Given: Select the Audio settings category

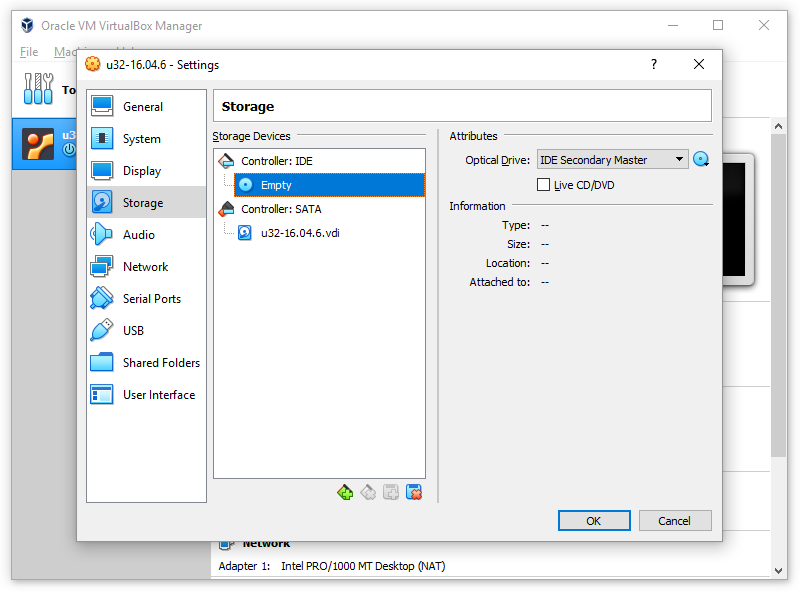Looking at the screenshot, I should [138, 235].
